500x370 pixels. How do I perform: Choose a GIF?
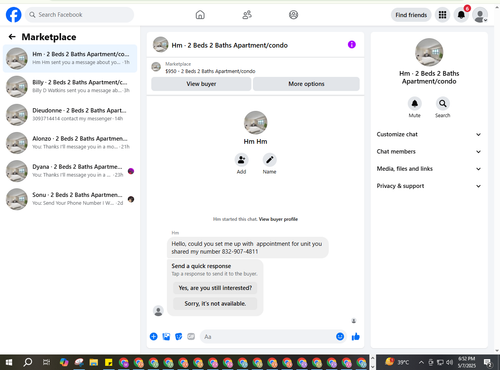coord(191,337)
